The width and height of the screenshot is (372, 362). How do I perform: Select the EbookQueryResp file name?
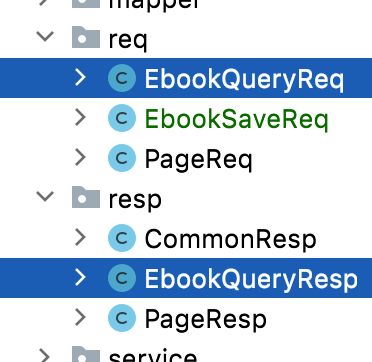coord(251,280)
